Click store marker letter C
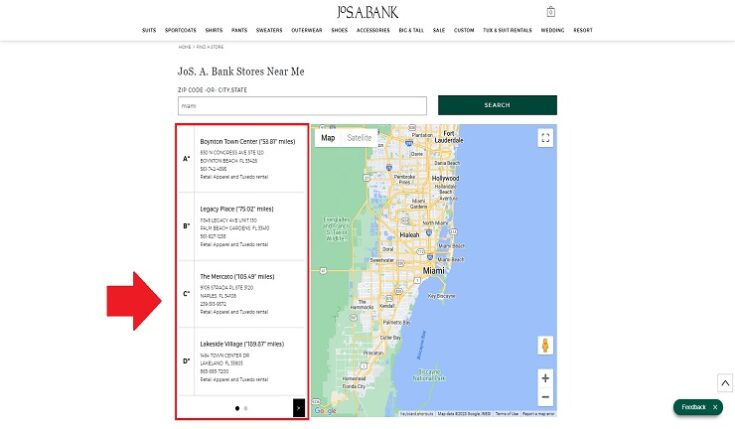 click(187, 294)
